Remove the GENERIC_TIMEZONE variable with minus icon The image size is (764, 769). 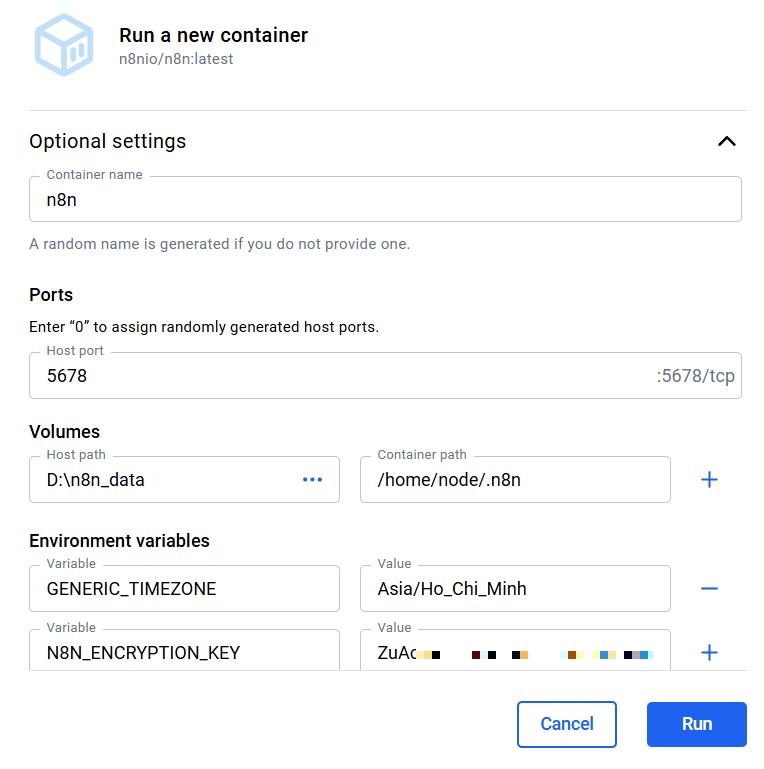[709, 589]
